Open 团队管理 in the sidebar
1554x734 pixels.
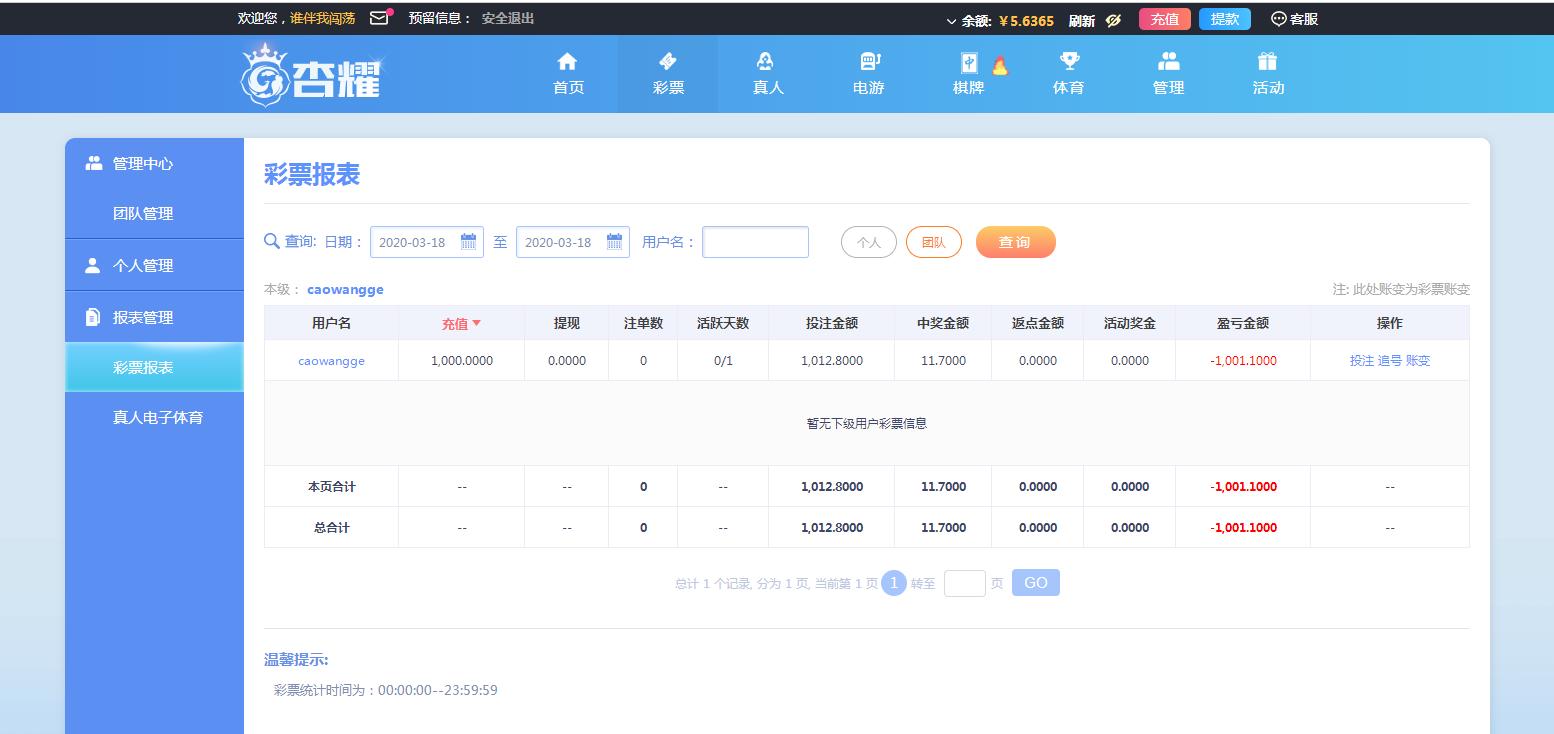pos(143,213)
